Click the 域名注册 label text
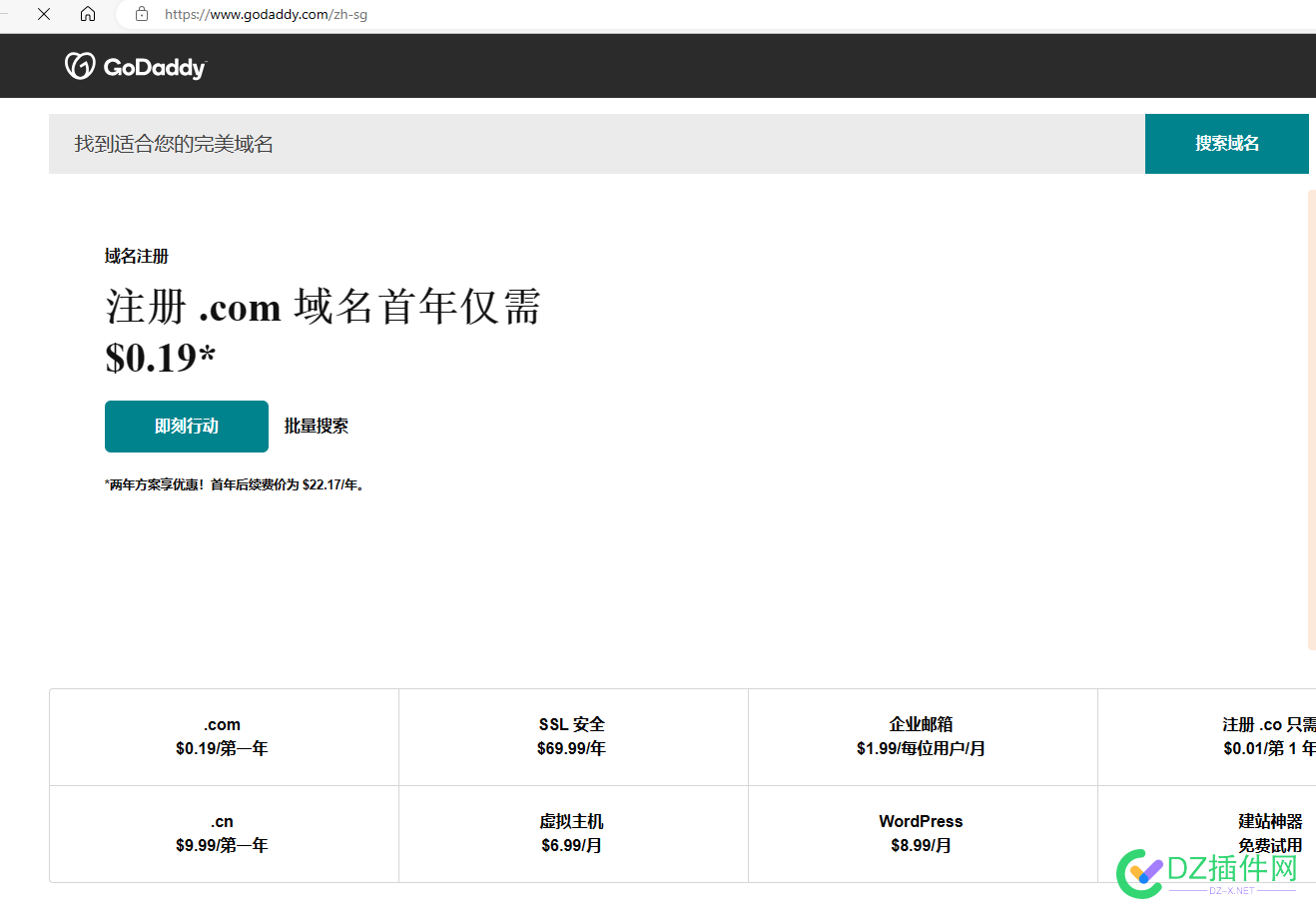 [137, 257]
